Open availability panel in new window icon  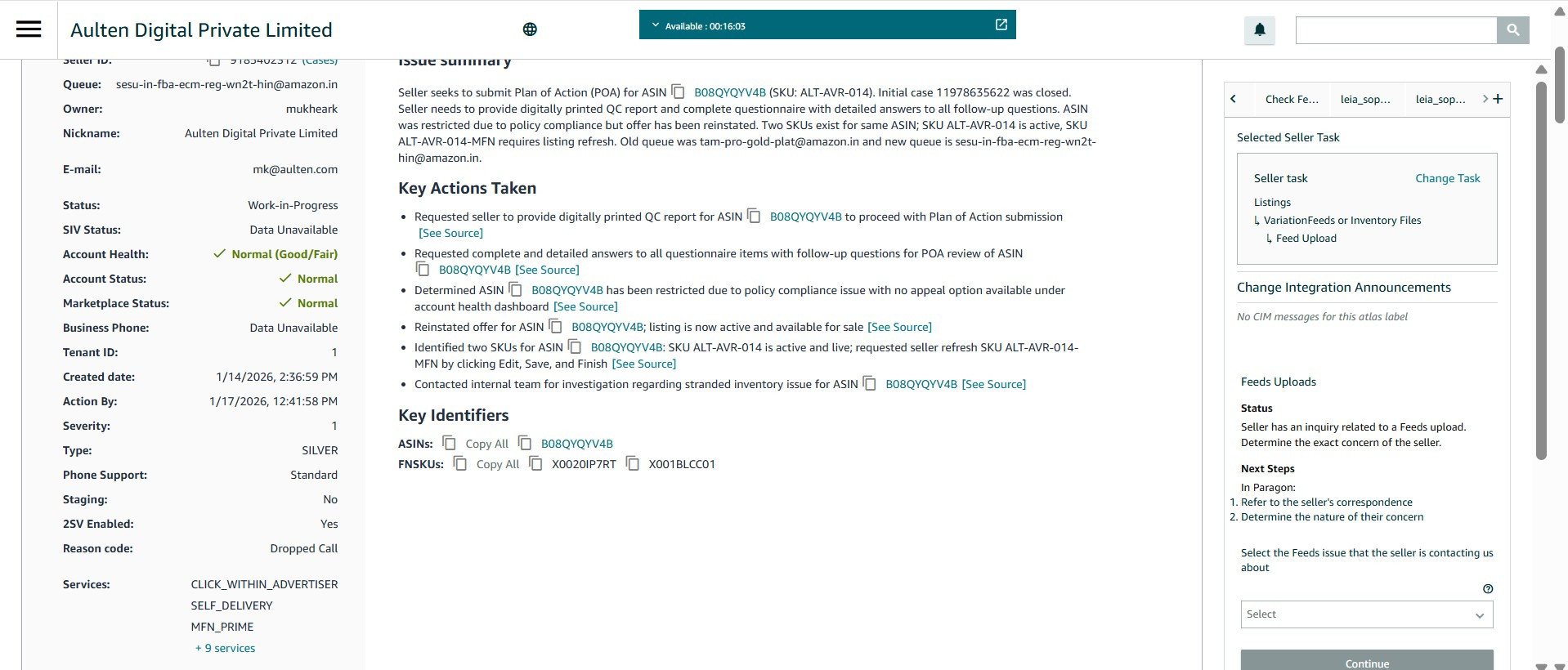coord(1001,25)
